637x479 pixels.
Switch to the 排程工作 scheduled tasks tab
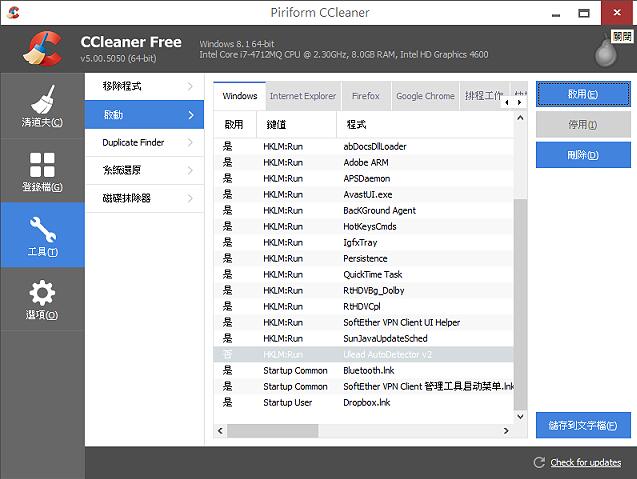(x=483, y=96)
